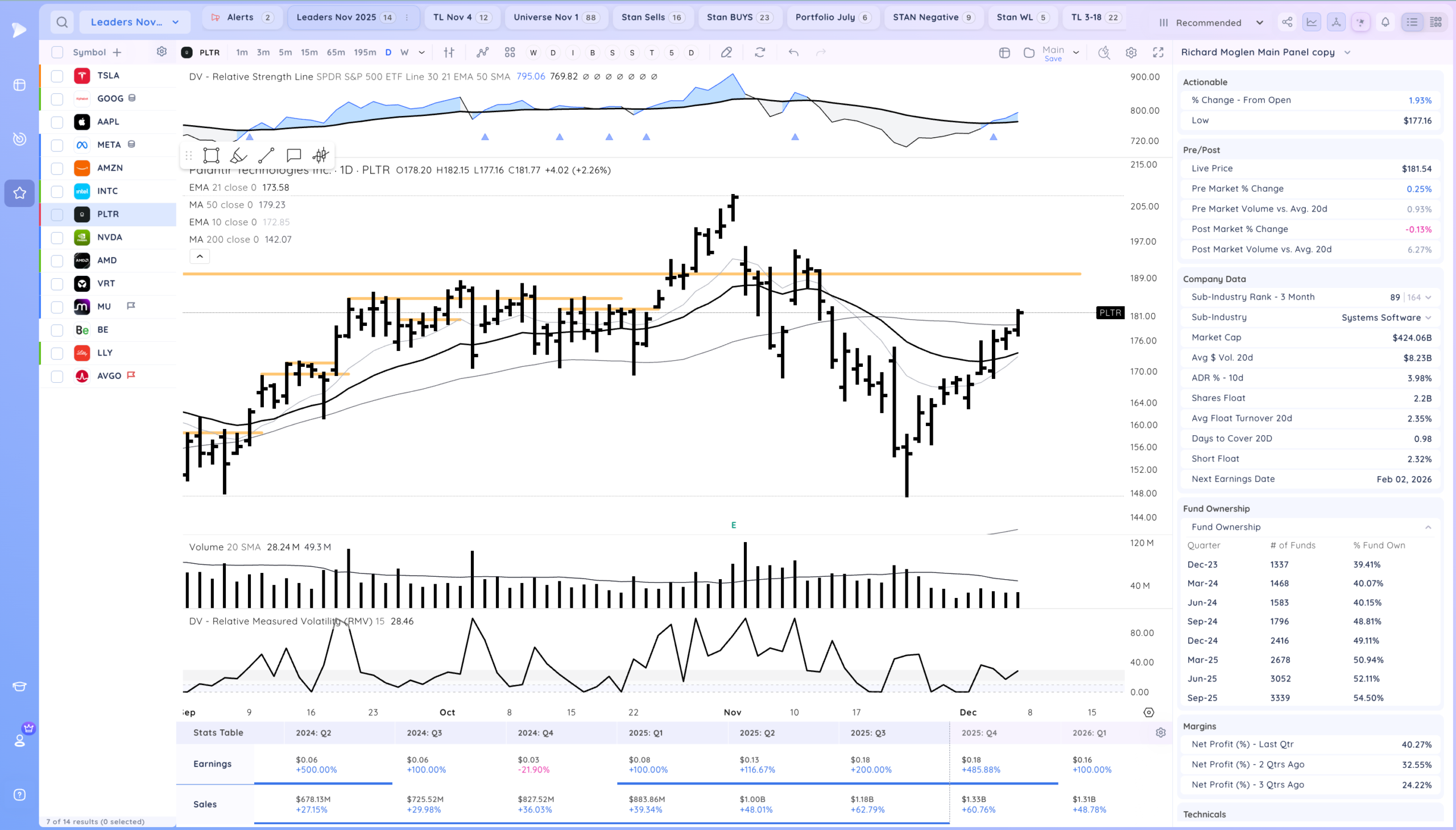Check the NVDA row checkbox
The height and width of the screenshot is (830, 1456).
[57, 238]
